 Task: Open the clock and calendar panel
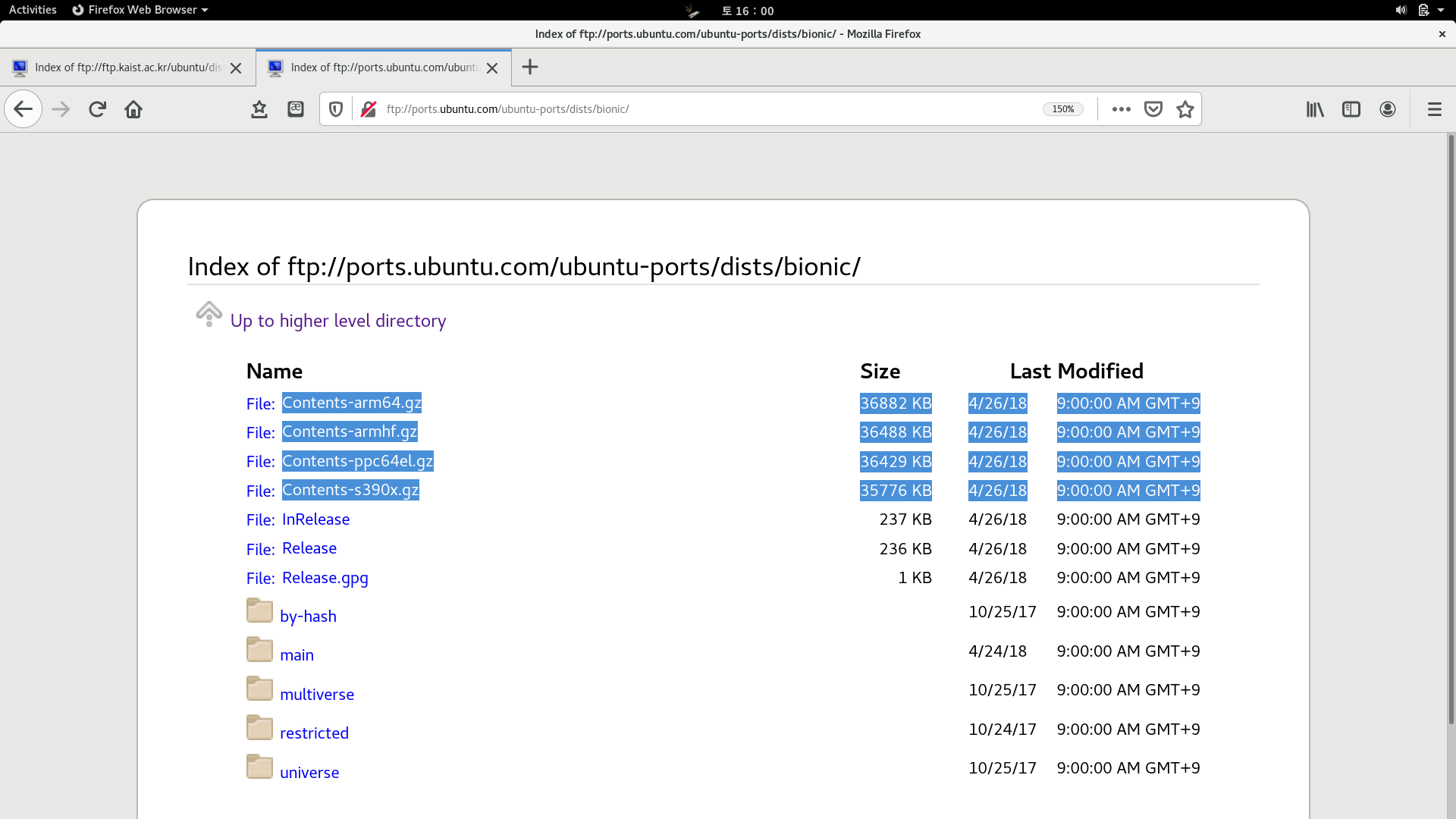tap(748, 11)
